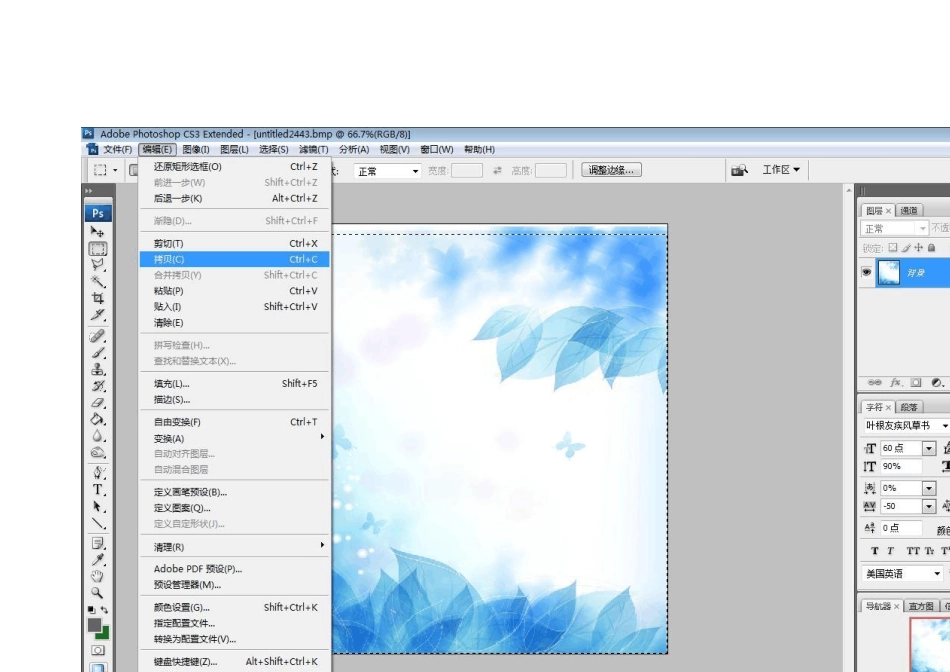This screenshot has width=950, height=672.
Task: Open the 0% kerning dropdown
Action: pos(929,488)
